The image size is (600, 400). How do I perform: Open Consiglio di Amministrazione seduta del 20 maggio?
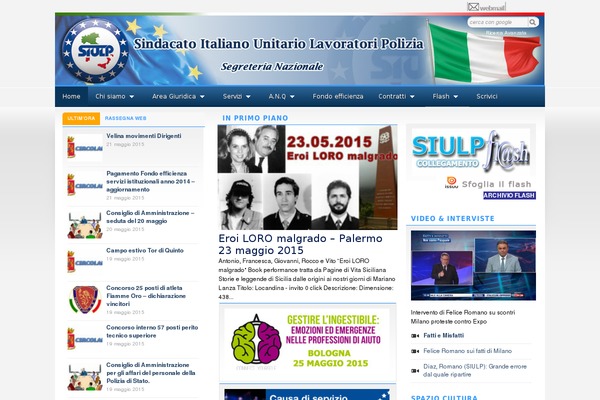click(x=150, y=217)
